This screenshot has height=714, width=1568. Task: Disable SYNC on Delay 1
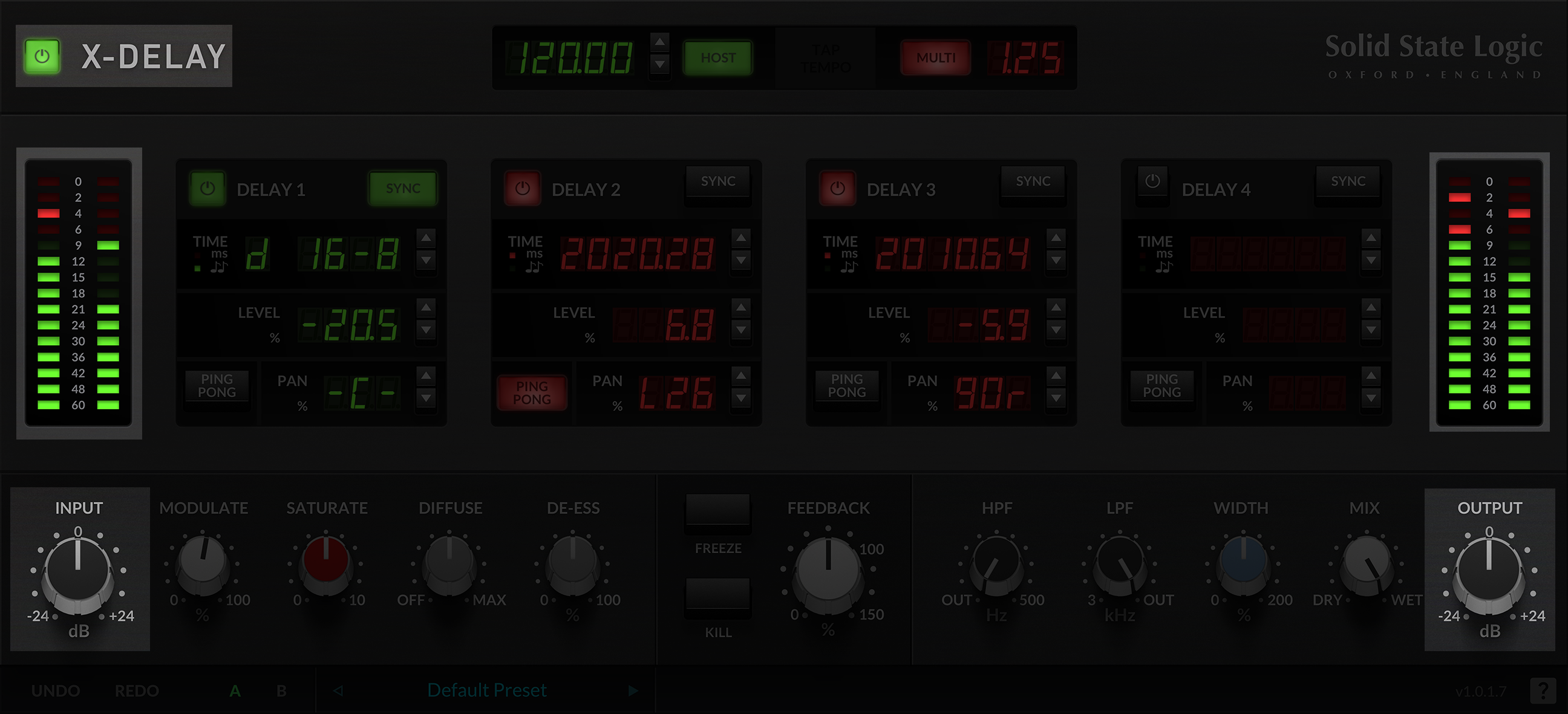tap(403, 189)
